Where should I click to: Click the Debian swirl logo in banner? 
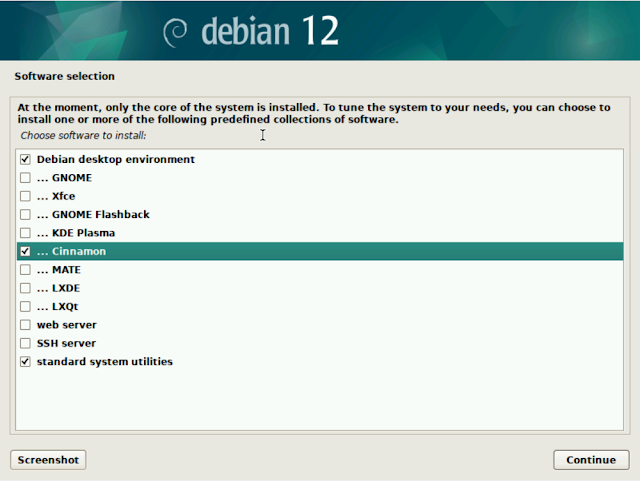point(175,32)
